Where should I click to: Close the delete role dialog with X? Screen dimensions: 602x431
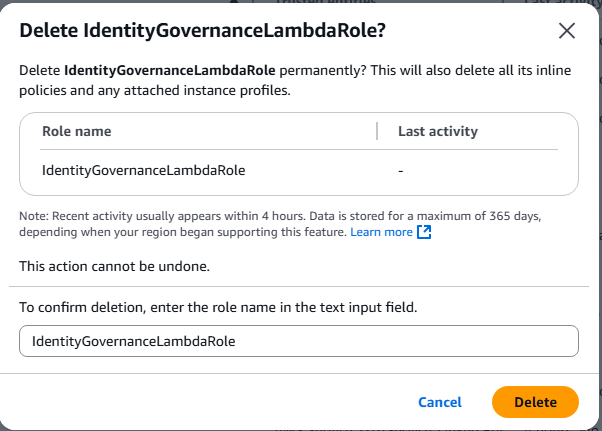(x=567, y=31)
